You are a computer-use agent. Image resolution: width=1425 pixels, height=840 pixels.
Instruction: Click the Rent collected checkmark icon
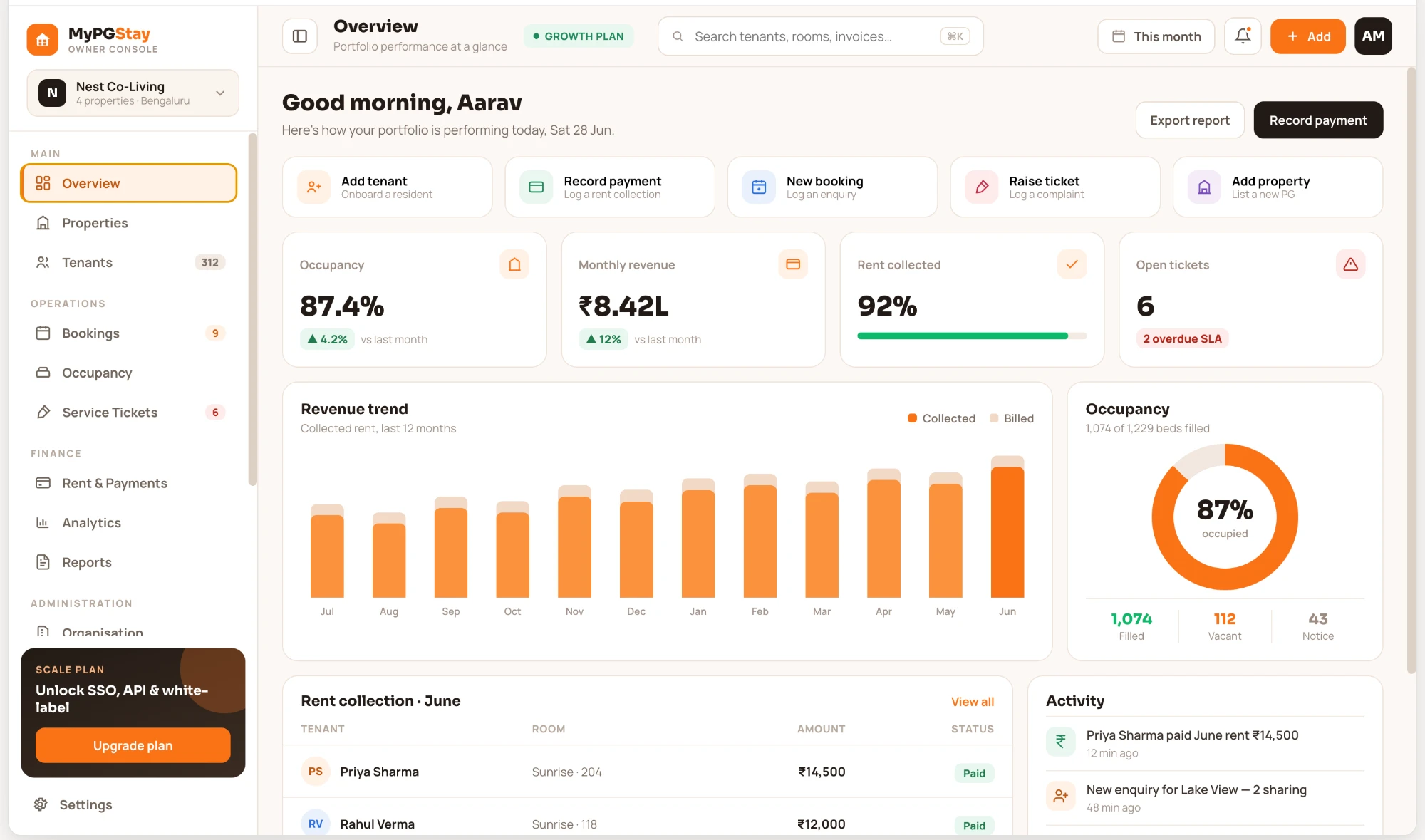pyautogui.click(x=1072, y=264)
